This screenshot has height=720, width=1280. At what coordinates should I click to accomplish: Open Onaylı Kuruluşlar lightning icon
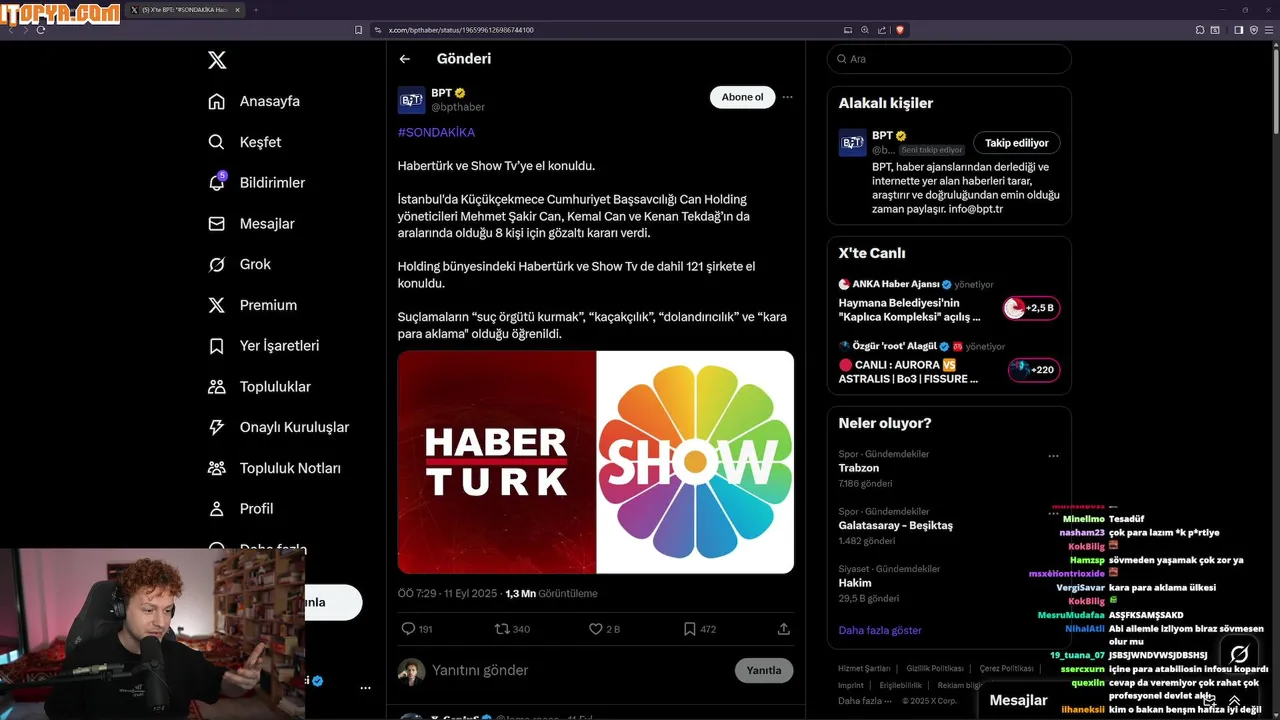point(216,427)
